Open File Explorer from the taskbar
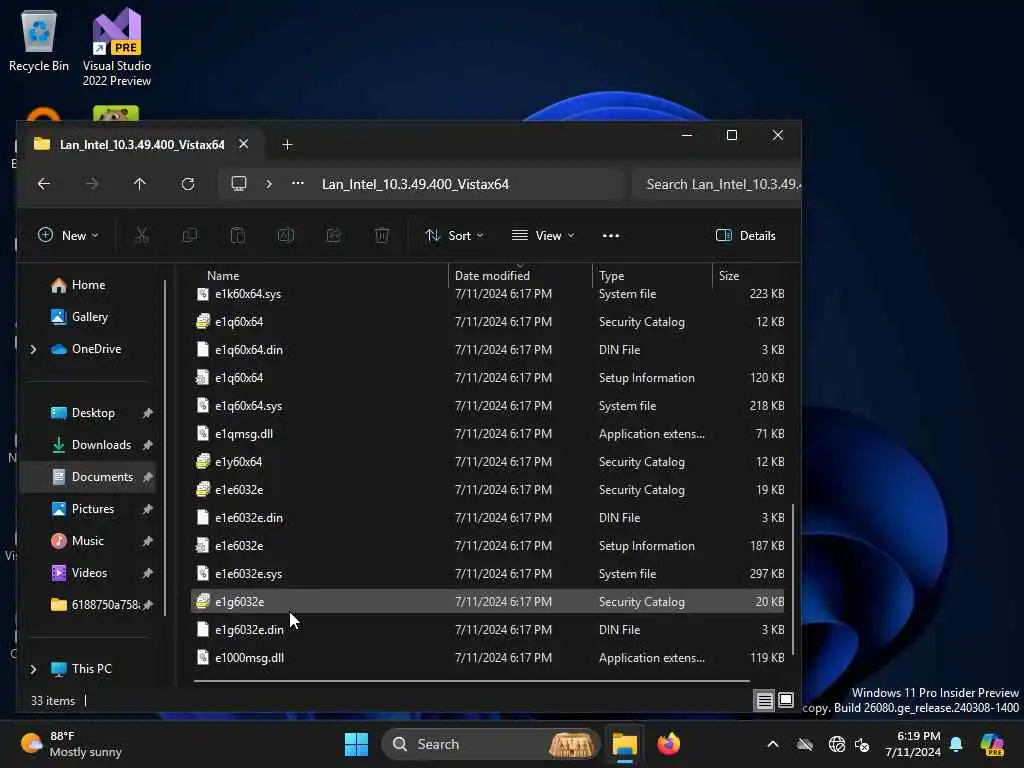The height and width of the screenshot is (768, 1024). 624,744
